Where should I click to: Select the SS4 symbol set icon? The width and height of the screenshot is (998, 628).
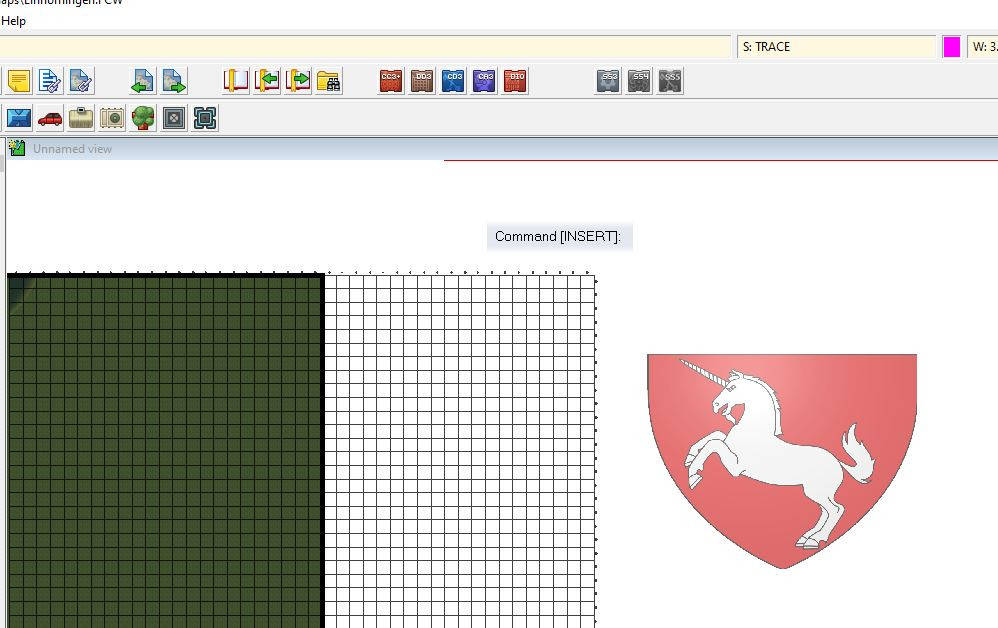coord(639,81)
